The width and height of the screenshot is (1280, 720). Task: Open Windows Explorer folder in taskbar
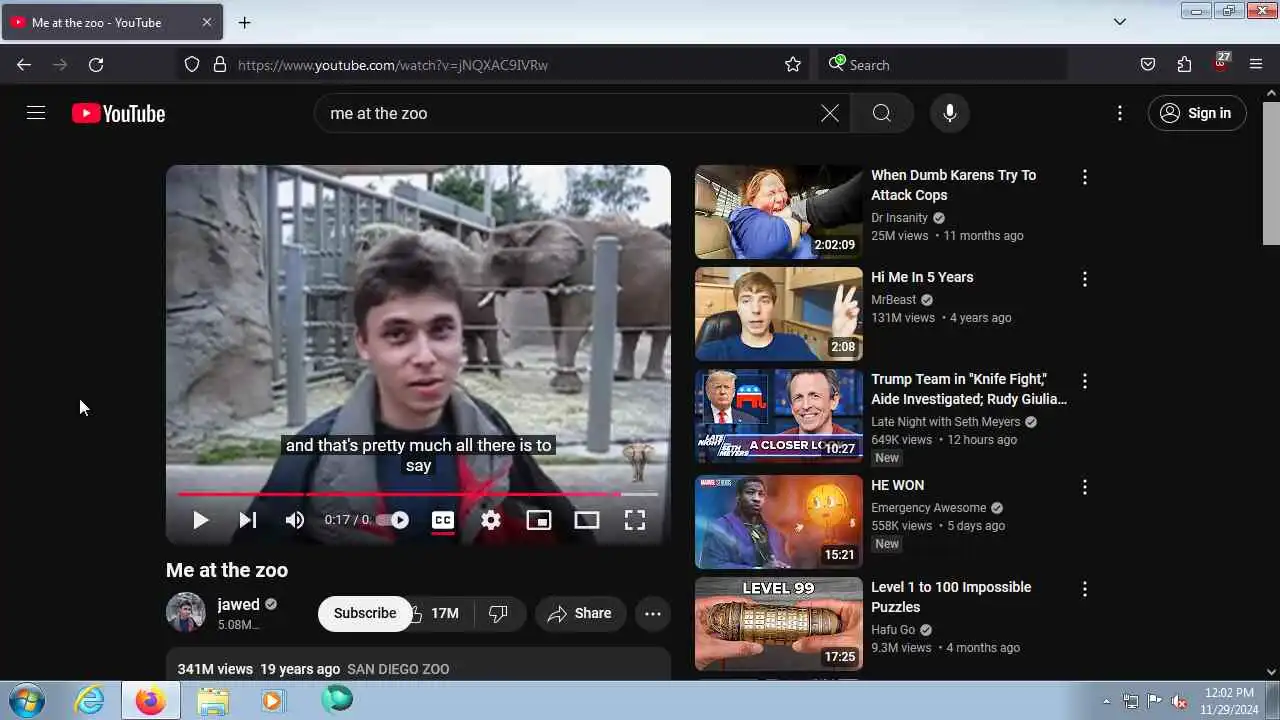[x=212, y=700]
